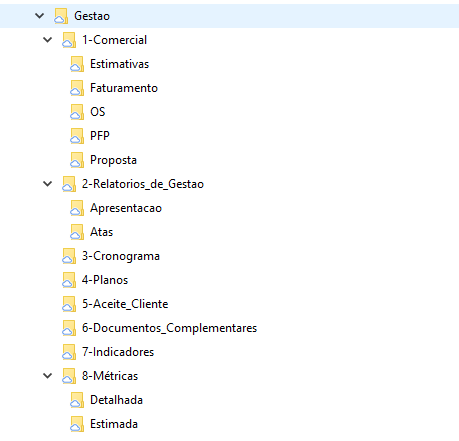Click the 6-Documentos_Complementares folder icon
459x441 pixels.
coord(69,328)
